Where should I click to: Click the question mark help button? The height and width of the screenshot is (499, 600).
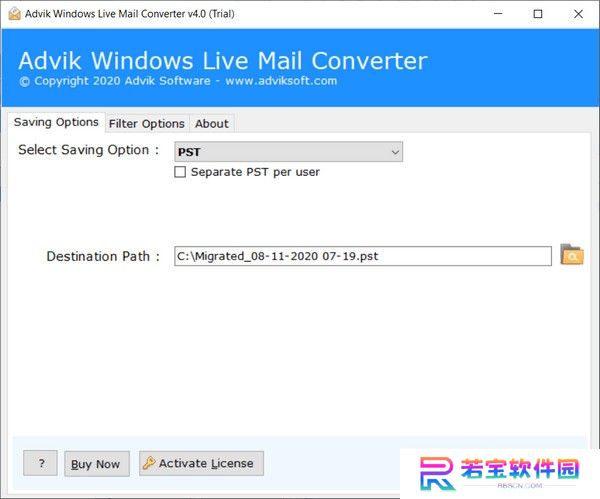click(x=41, y=463)
